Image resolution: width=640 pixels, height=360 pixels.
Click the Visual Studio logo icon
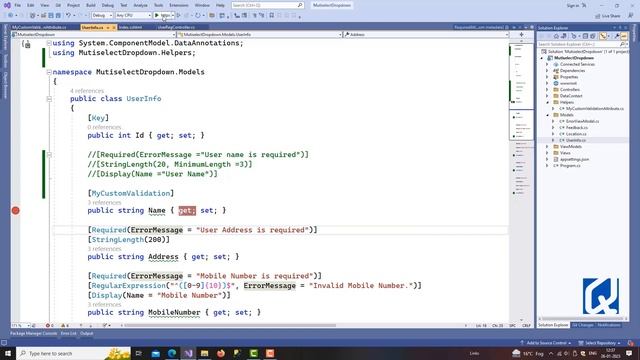tap(7, 5)
